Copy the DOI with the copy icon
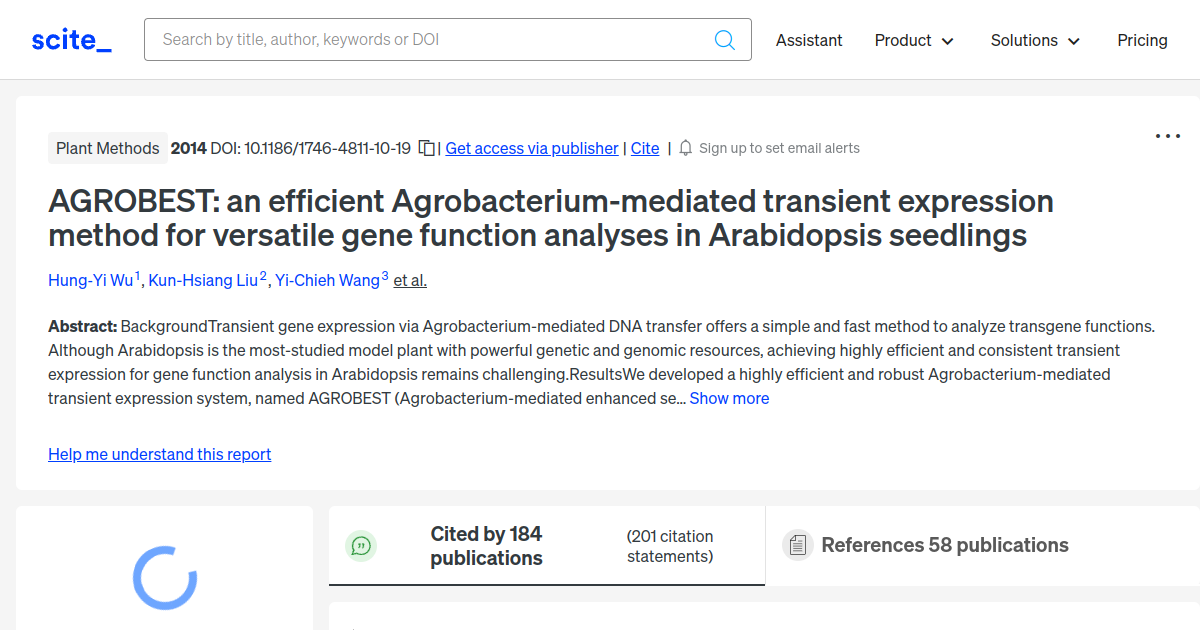 click(427, 148)
